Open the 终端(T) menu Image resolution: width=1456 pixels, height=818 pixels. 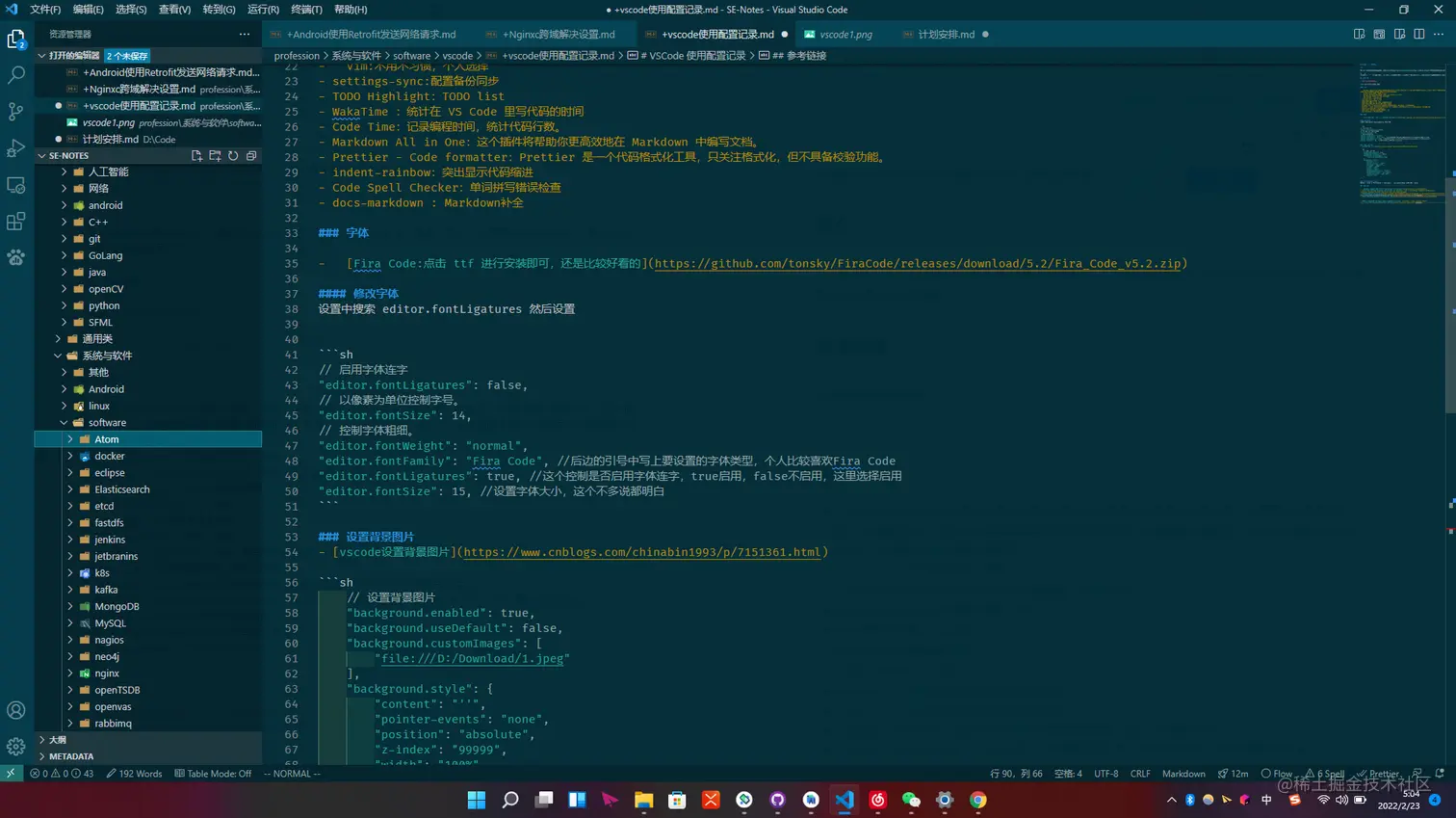coord(306,10)
